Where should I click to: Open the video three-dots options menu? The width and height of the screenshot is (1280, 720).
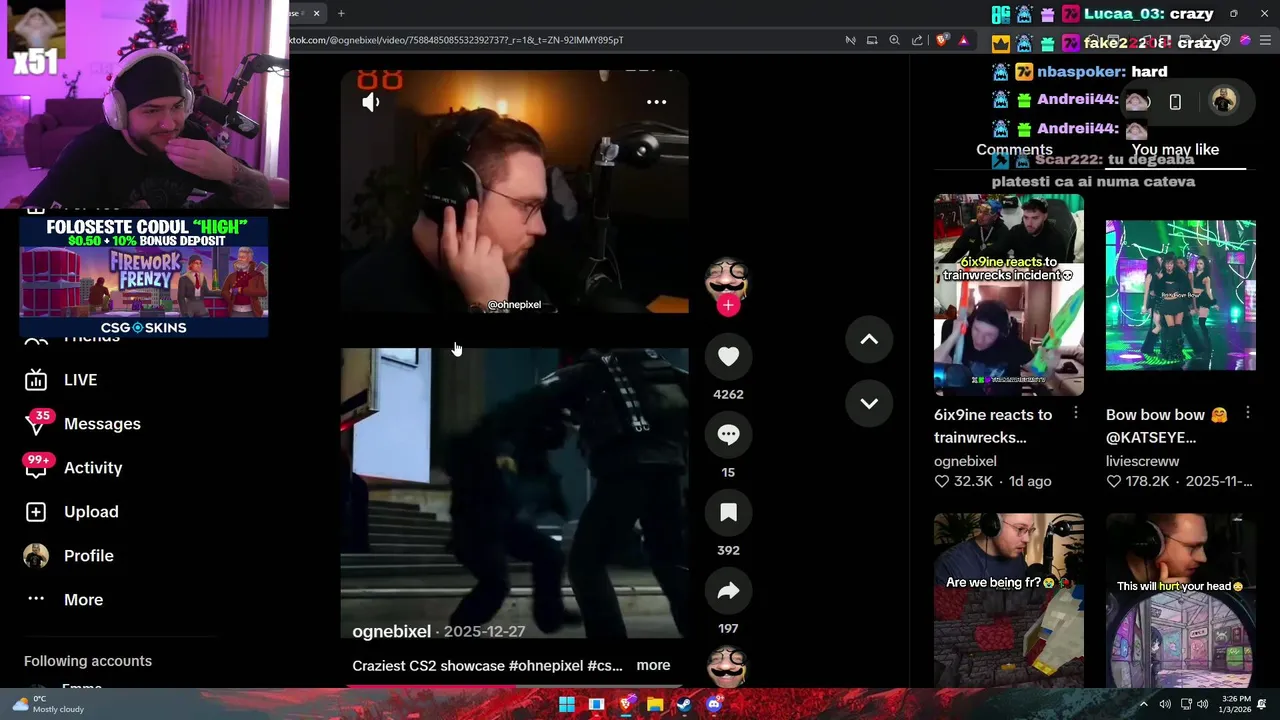tap(656, 102)
